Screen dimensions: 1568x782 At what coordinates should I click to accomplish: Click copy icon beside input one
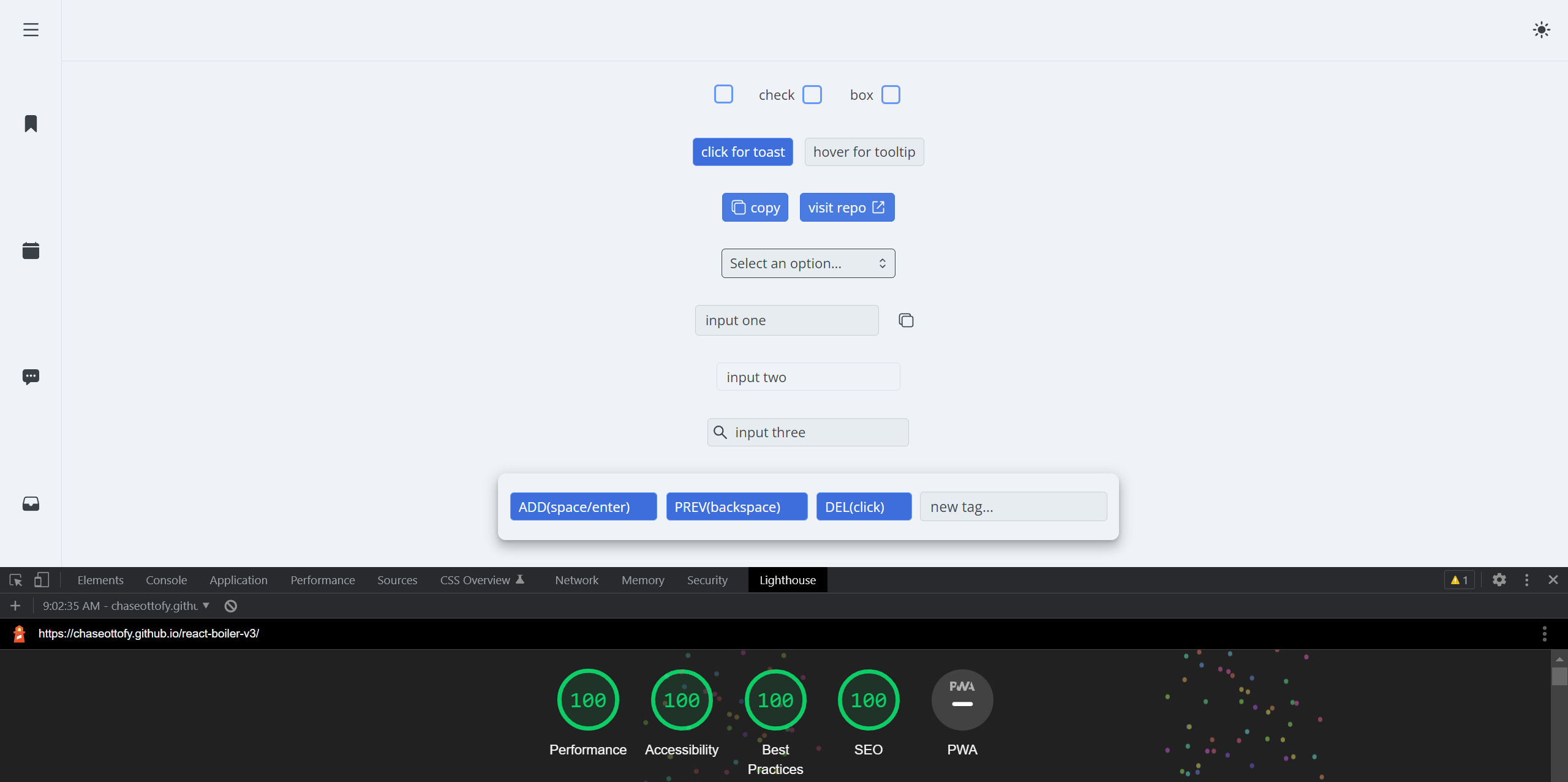906,320
